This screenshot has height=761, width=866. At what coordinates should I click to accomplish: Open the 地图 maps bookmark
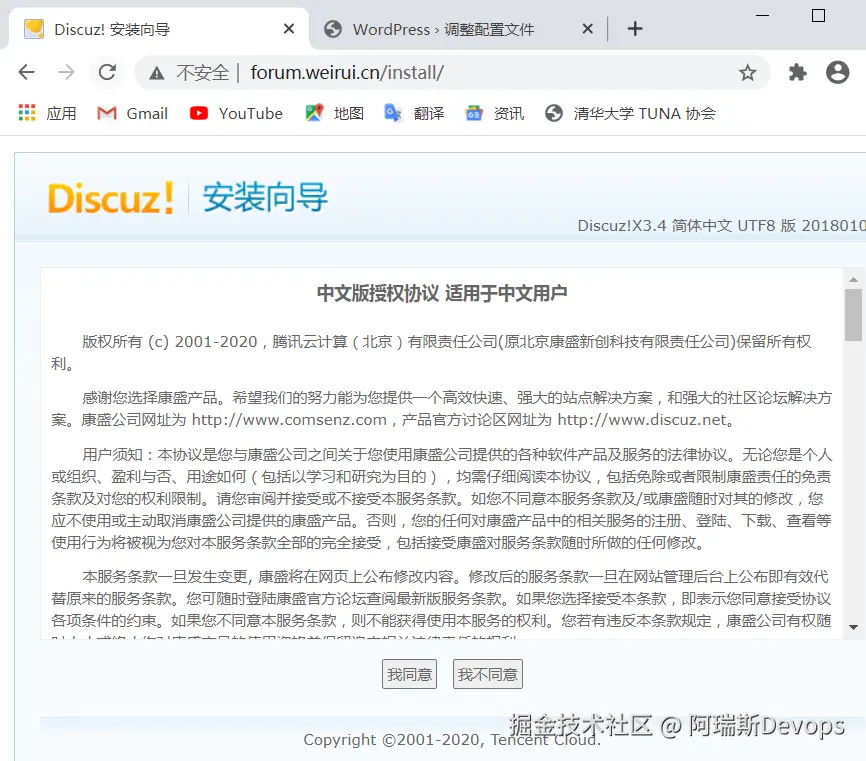click(335, 113)
